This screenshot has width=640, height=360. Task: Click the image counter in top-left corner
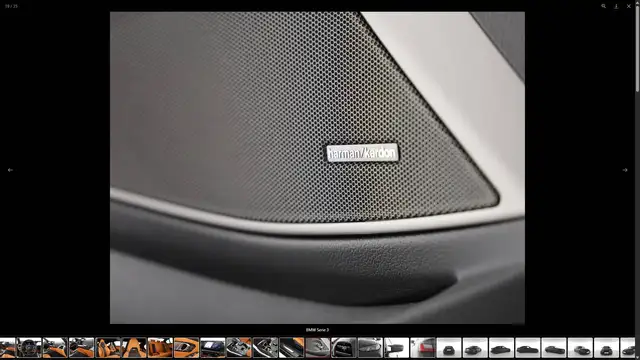11,6
